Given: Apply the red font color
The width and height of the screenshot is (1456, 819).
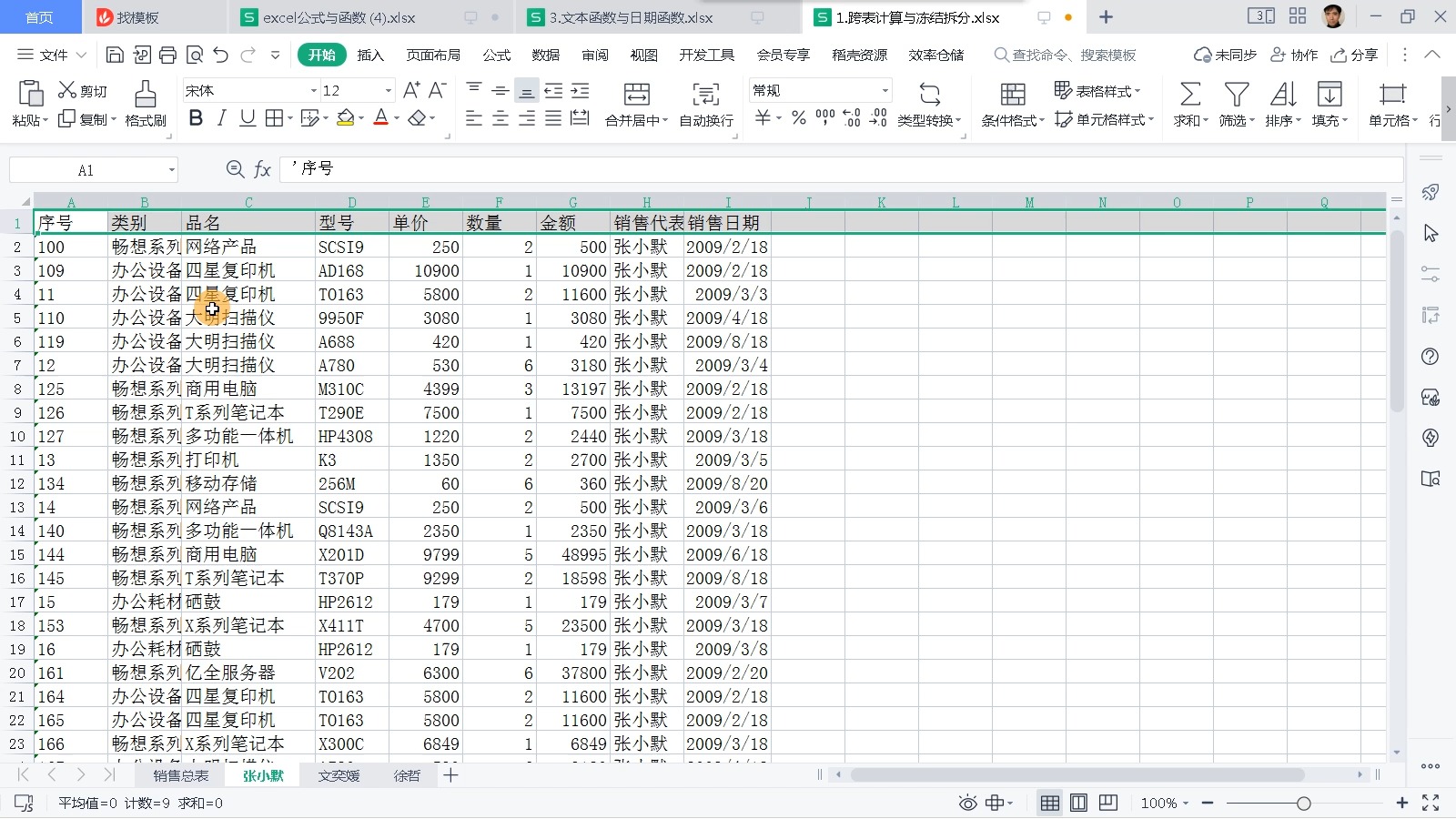Looking at the screenshot, I should coord(381,118).
